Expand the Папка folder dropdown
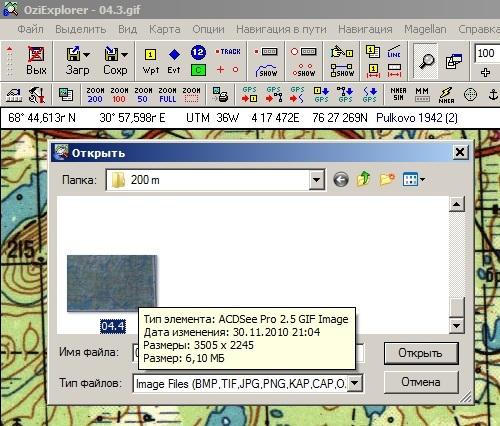Screen dimensions: 500x426 tap(316, 180)
